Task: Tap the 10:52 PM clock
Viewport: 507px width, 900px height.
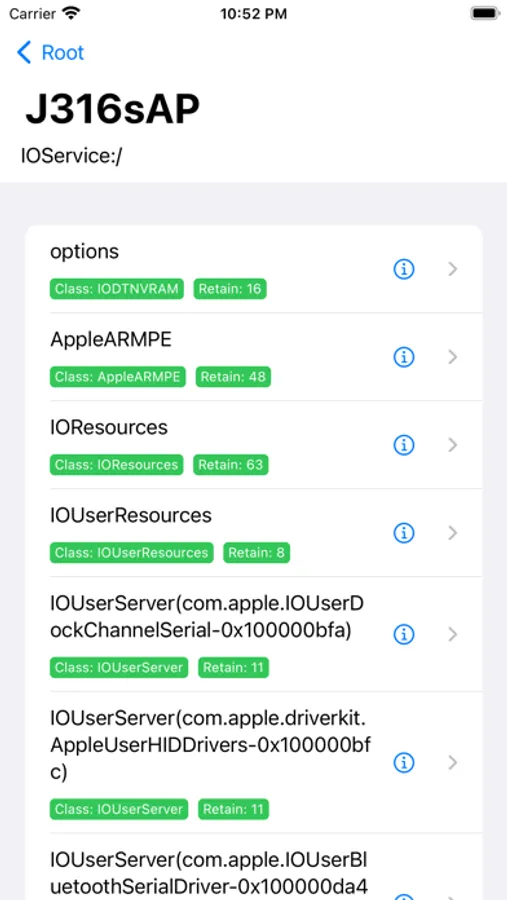Action: [x=253, y=14]
